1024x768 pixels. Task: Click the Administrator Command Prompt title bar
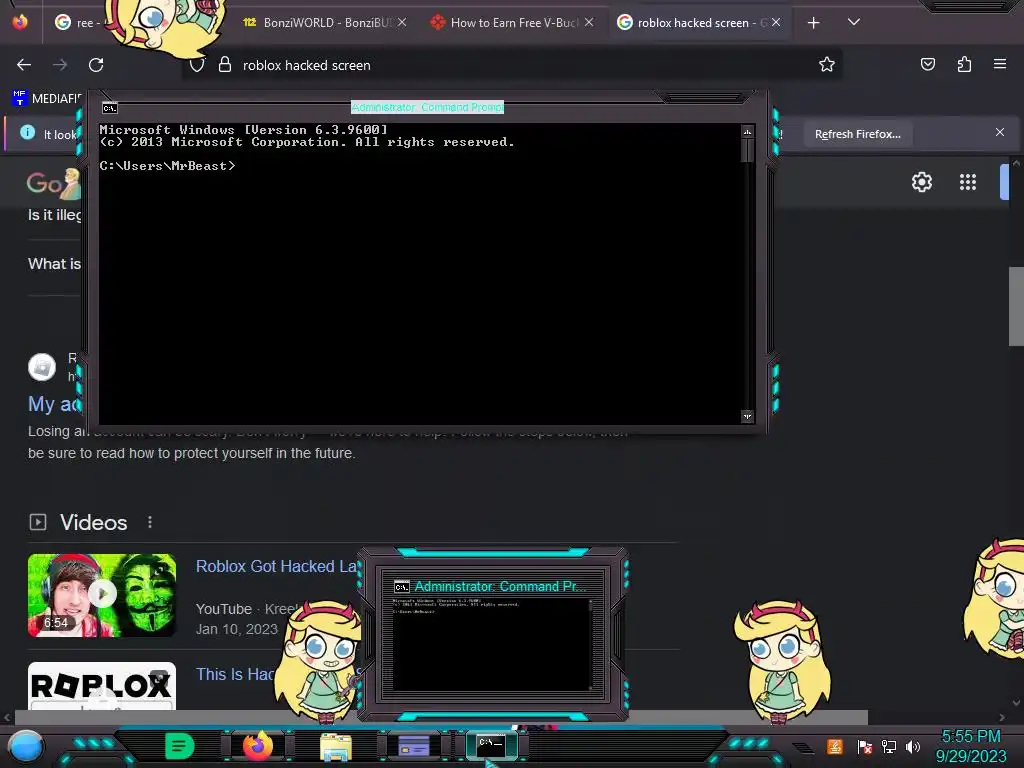tap(428, 107)
